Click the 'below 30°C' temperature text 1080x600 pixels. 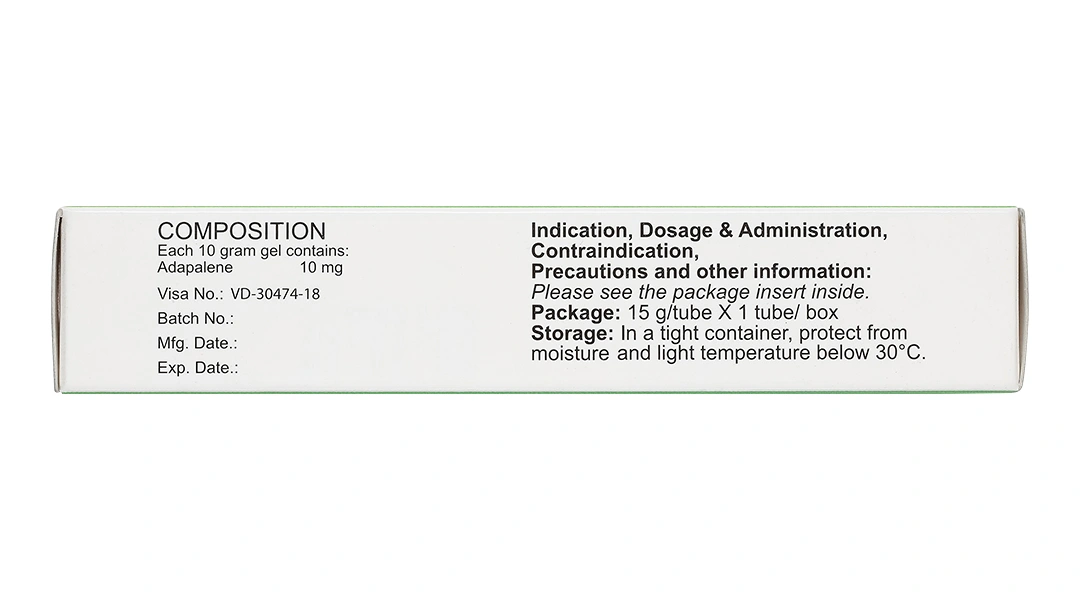(x=880, y=353)
